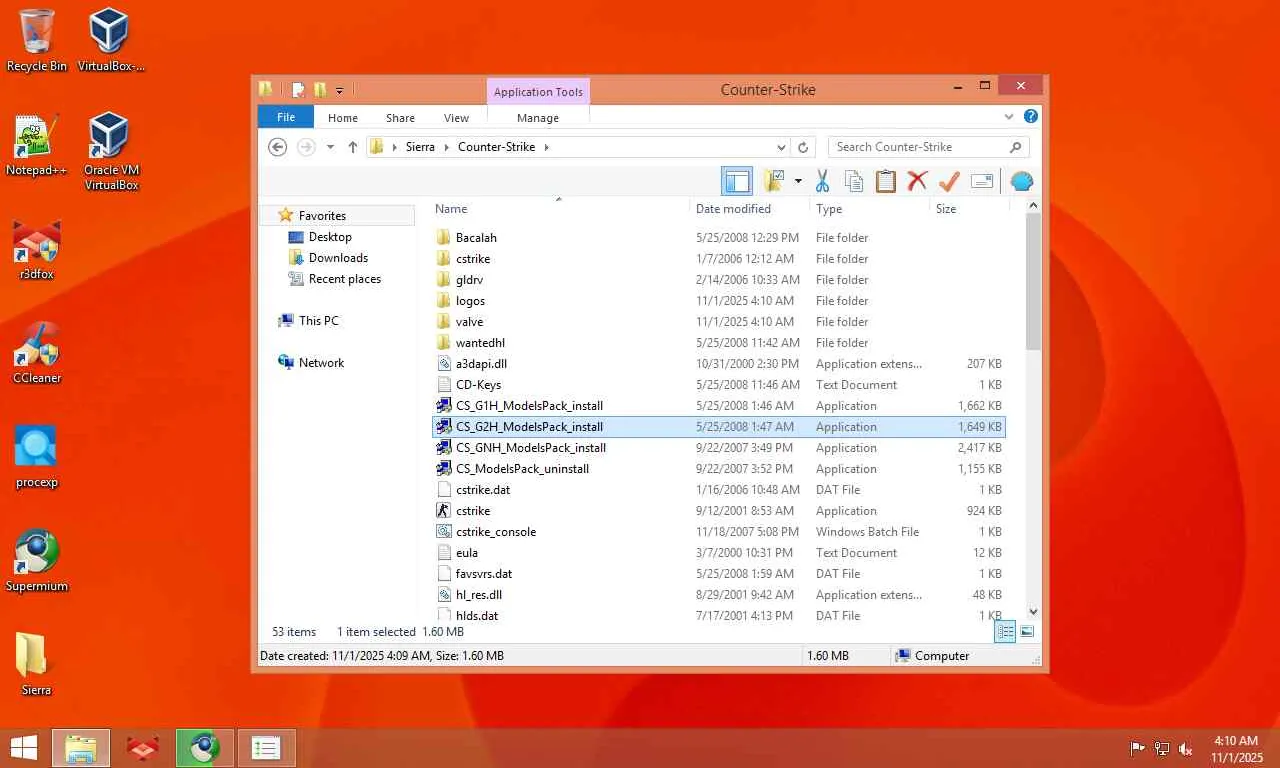Click Counter-Strike in the address breadcrumb
Screen dimensions: 1280x768
pos(496,147)
